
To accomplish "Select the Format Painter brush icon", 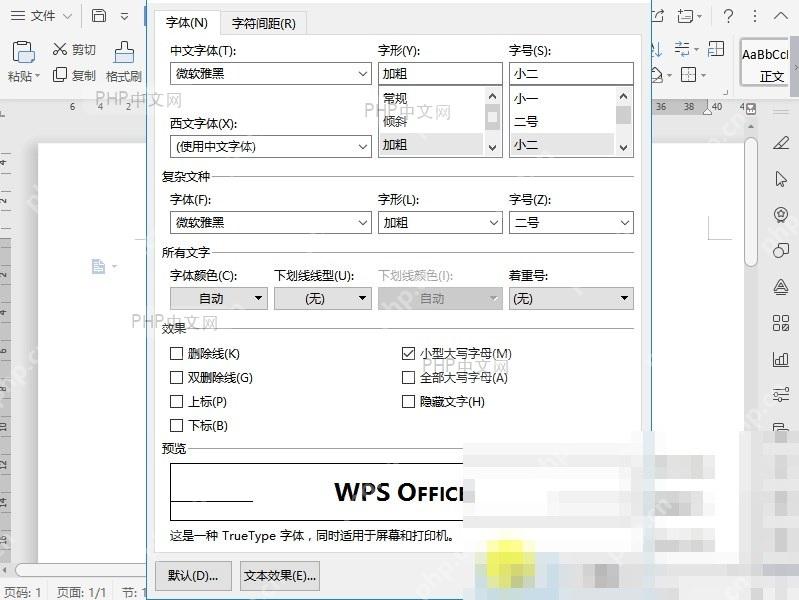I will click(x=124, y=51).
